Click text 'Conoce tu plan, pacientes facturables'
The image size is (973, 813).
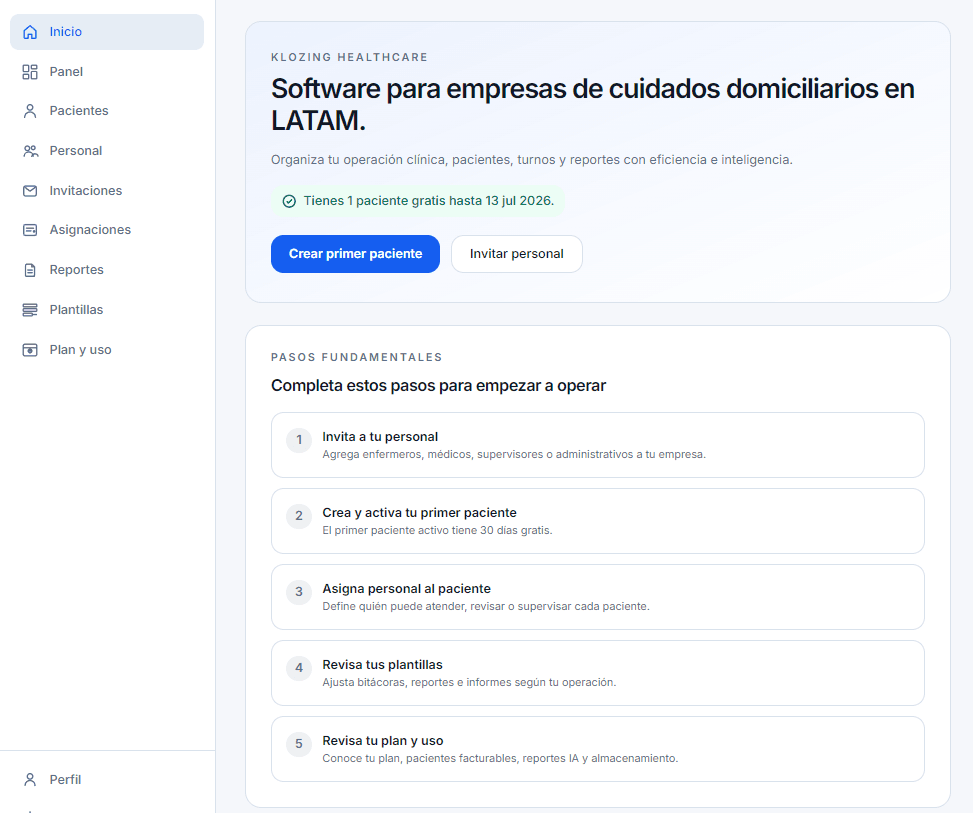pos(500,758)
